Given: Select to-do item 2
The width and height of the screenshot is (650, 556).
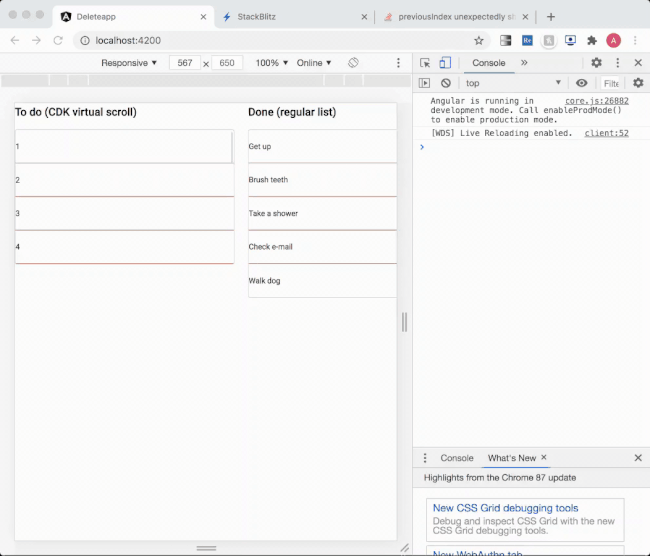Looking at the screenshot, I should click(x=124, y=180).
